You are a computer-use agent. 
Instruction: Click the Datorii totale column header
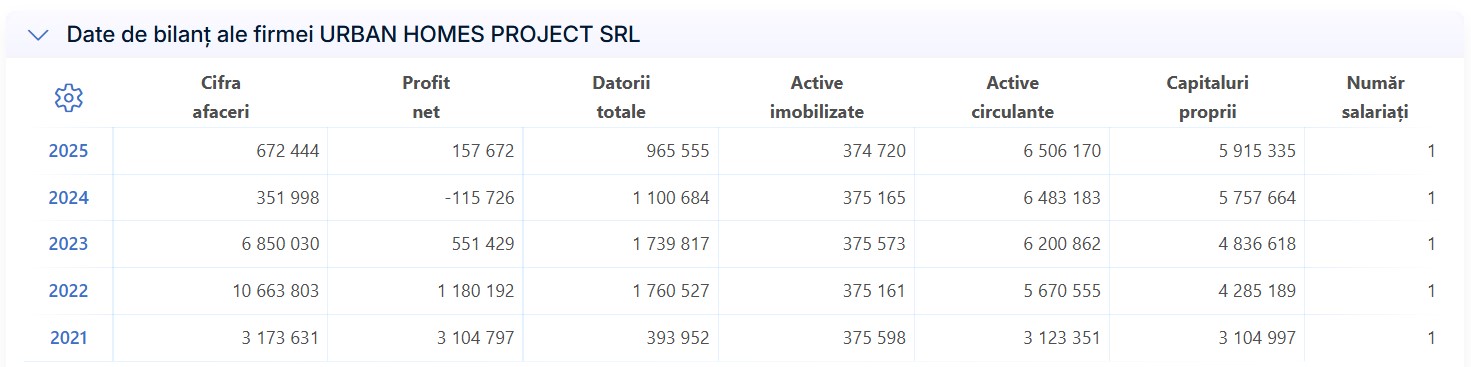621,97
